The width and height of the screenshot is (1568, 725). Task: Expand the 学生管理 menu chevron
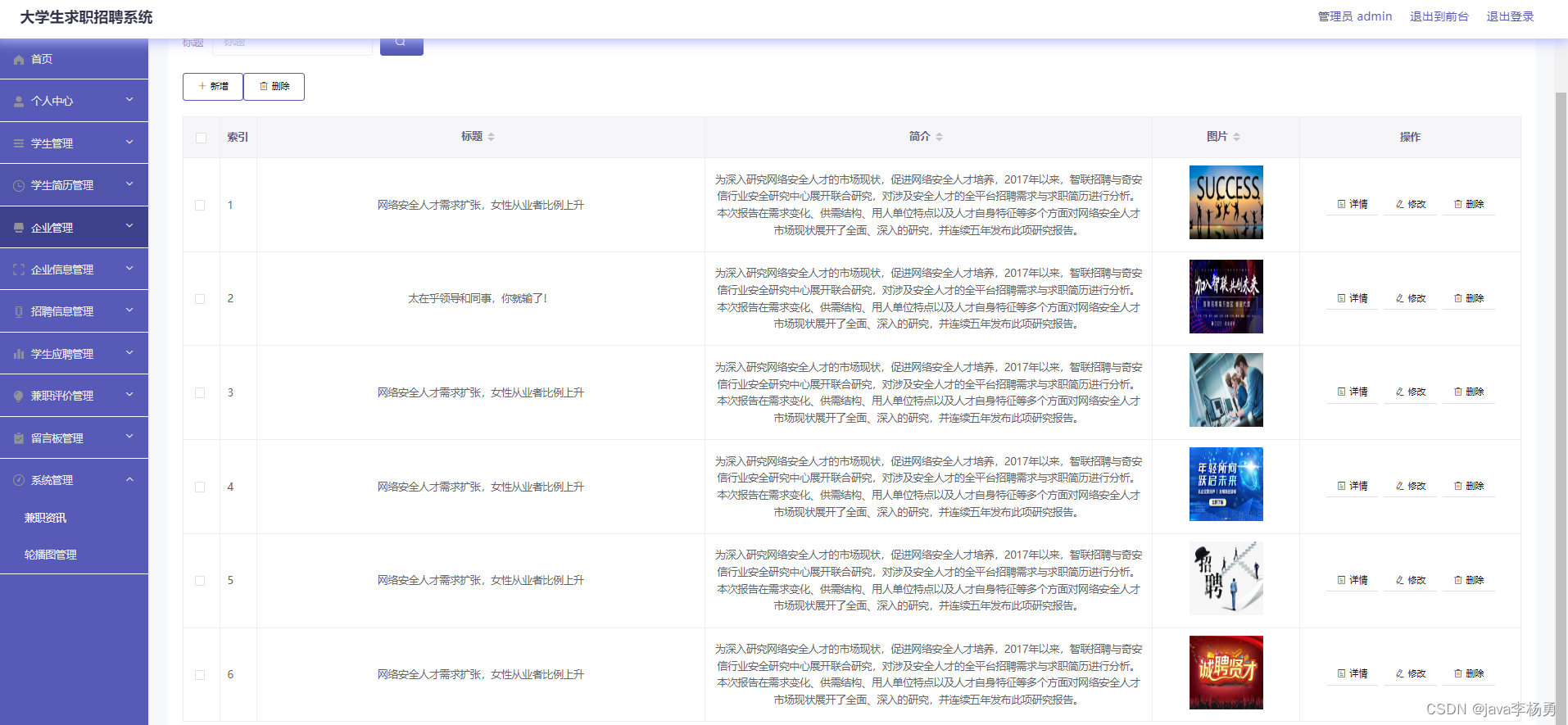(129, 143)
